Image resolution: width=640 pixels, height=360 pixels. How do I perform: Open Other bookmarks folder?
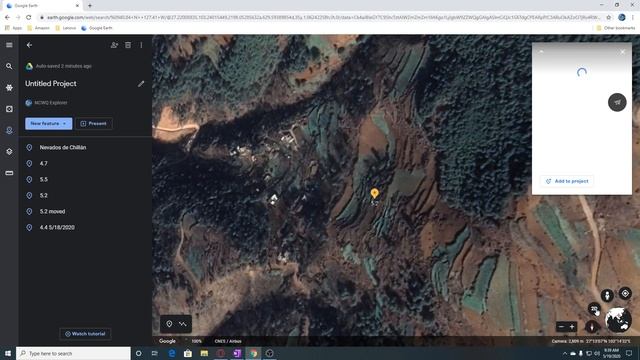[616, 28]
